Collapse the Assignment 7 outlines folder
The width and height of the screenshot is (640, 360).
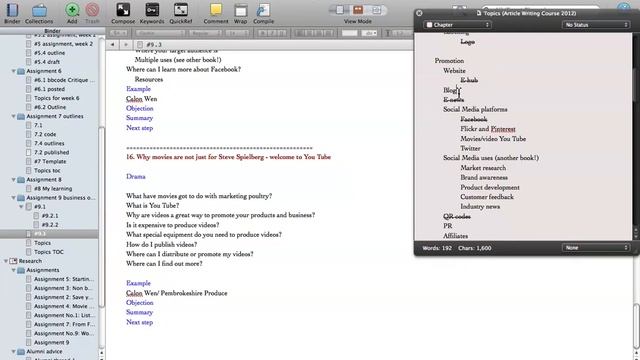tap(13, 116)
